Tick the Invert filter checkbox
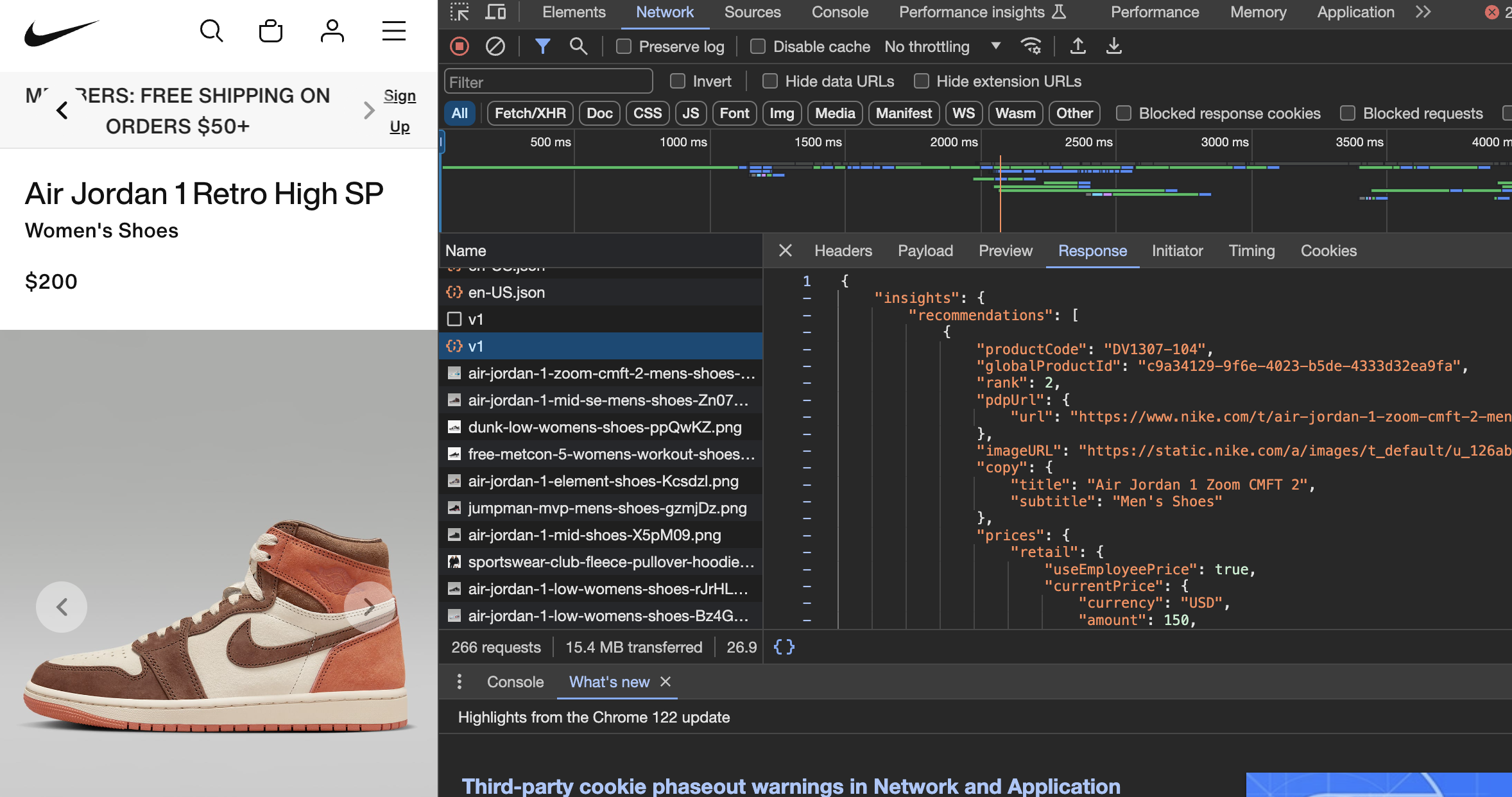Image resolution: width=1512 pixels, height=797 pixels. 678,81
